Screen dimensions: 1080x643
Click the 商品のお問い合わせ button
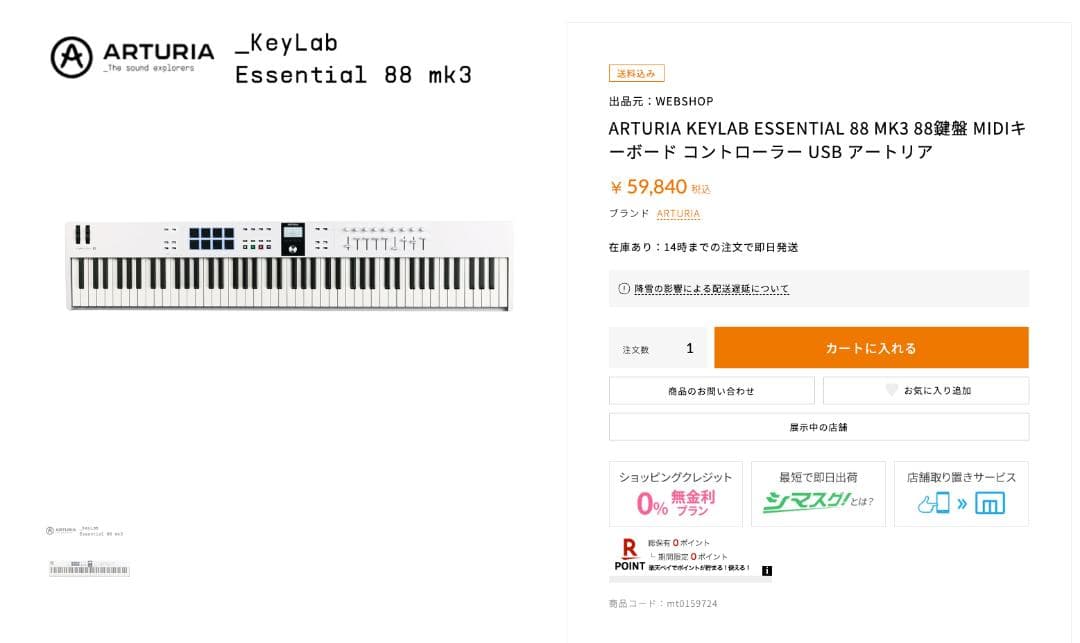[x=711, y=390]
